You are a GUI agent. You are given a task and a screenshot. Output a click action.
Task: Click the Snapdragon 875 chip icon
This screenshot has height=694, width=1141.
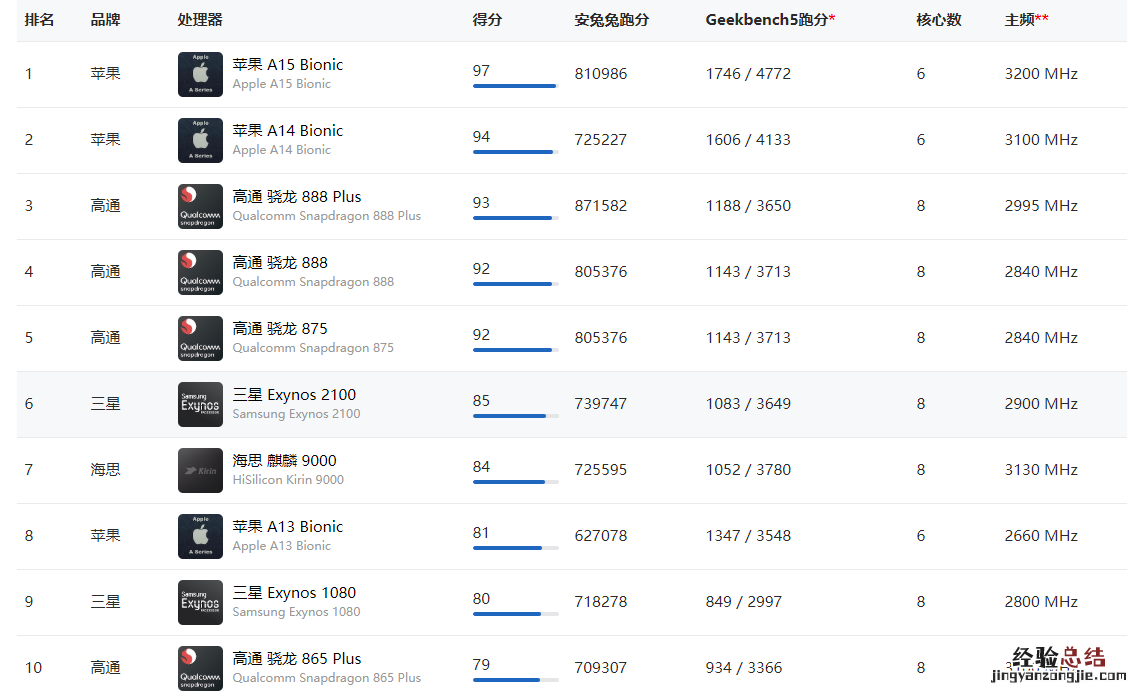[x=200, y=338]
